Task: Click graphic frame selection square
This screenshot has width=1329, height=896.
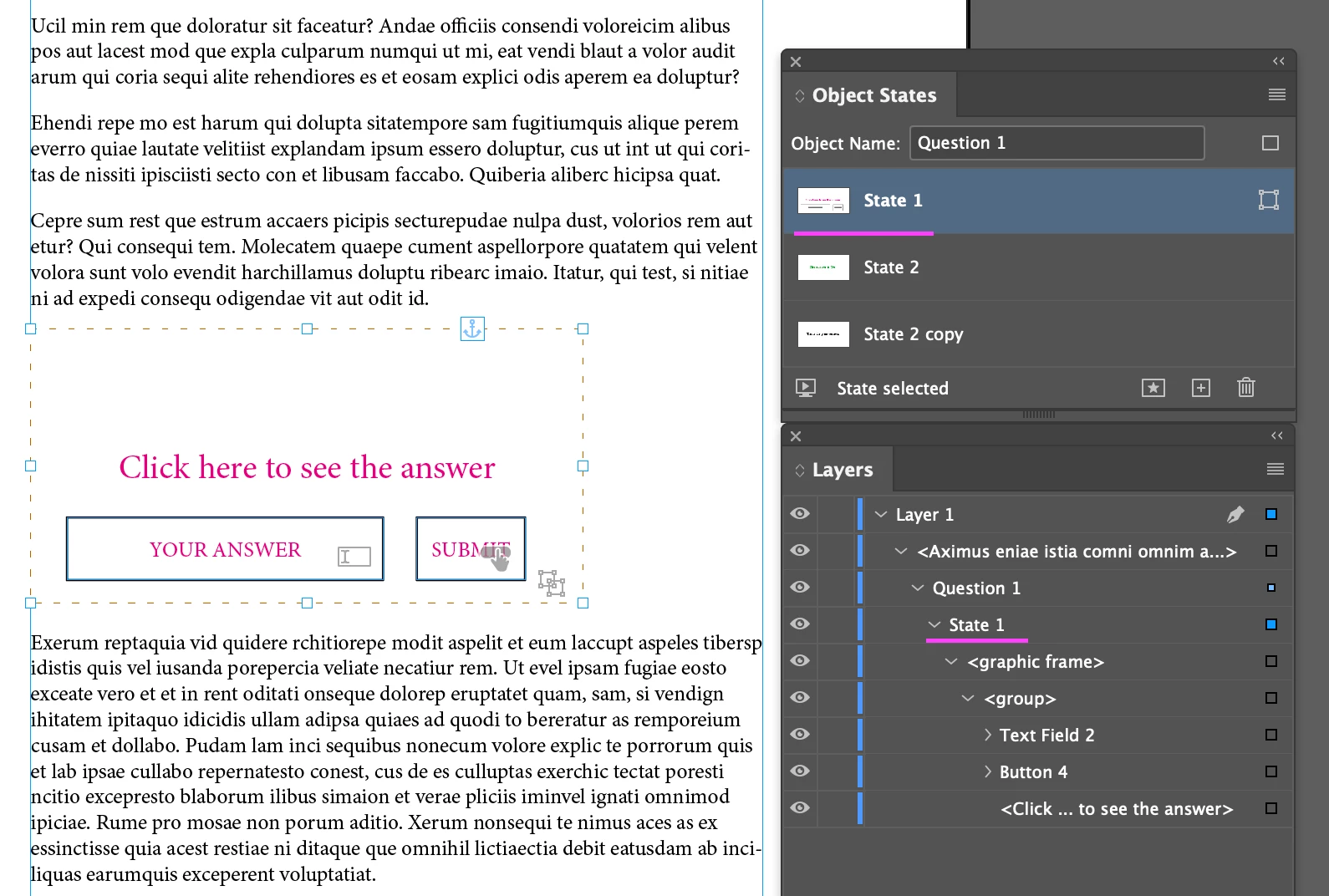Action: (x=1271, y=661)
